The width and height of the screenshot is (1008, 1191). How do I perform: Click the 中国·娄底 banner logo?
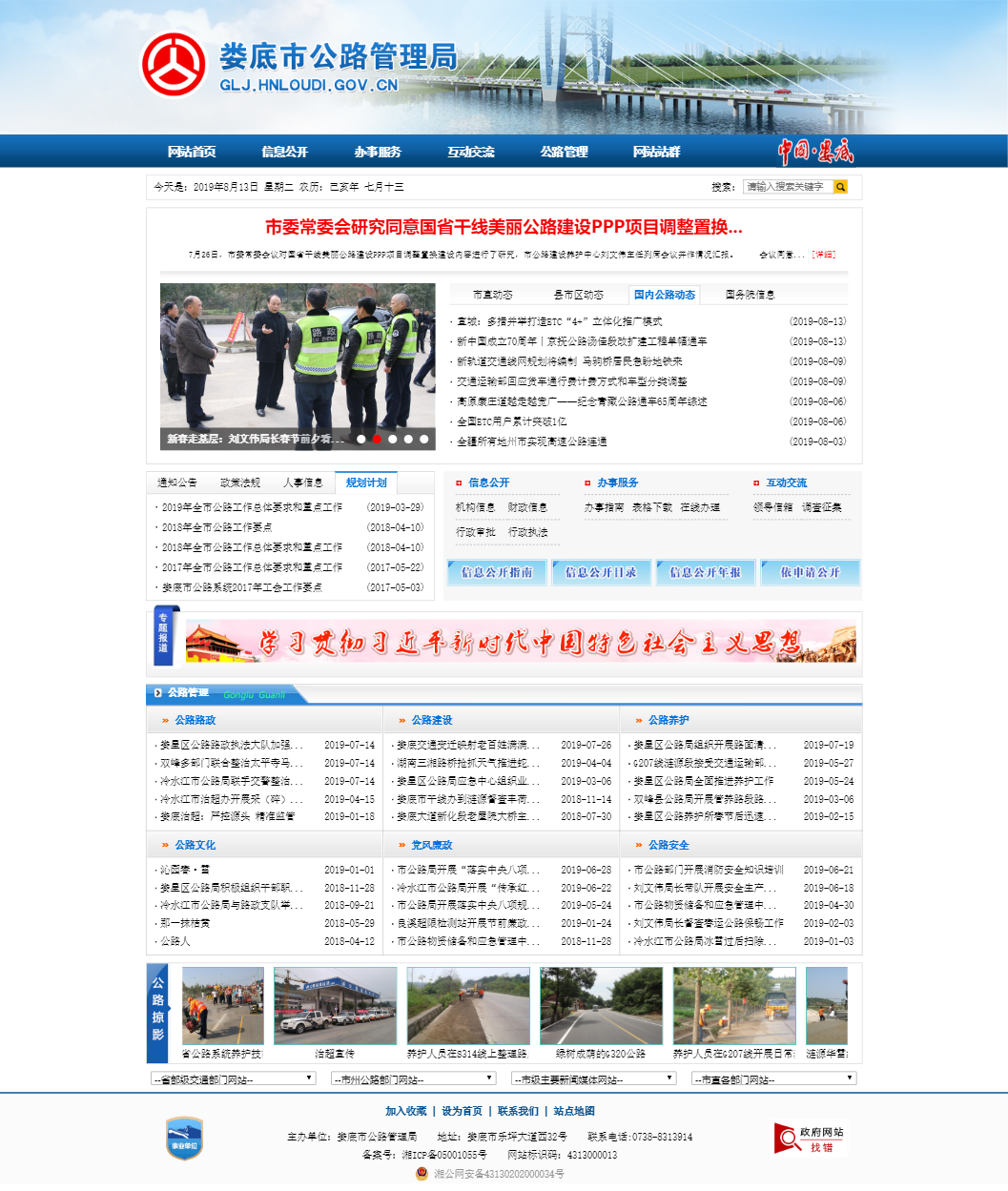coord(816,151)
